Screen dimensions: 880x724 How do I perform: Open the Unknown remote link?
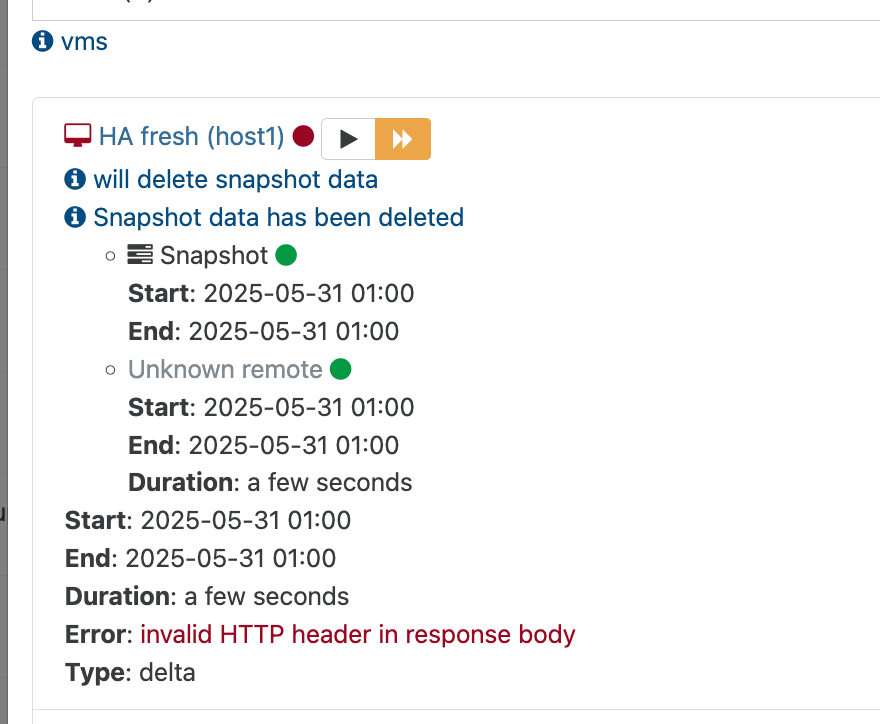click(225, 370)
